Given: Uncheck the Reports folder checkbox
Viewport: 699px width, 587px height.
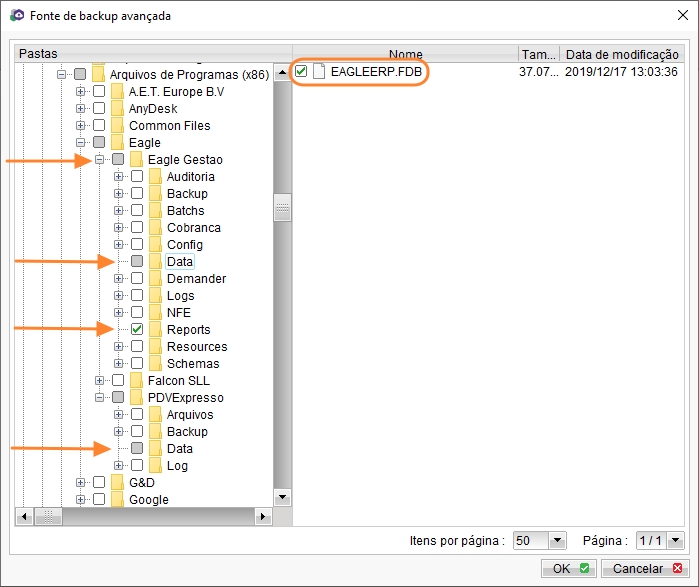Looking at the screenshot, I should 137,329.
